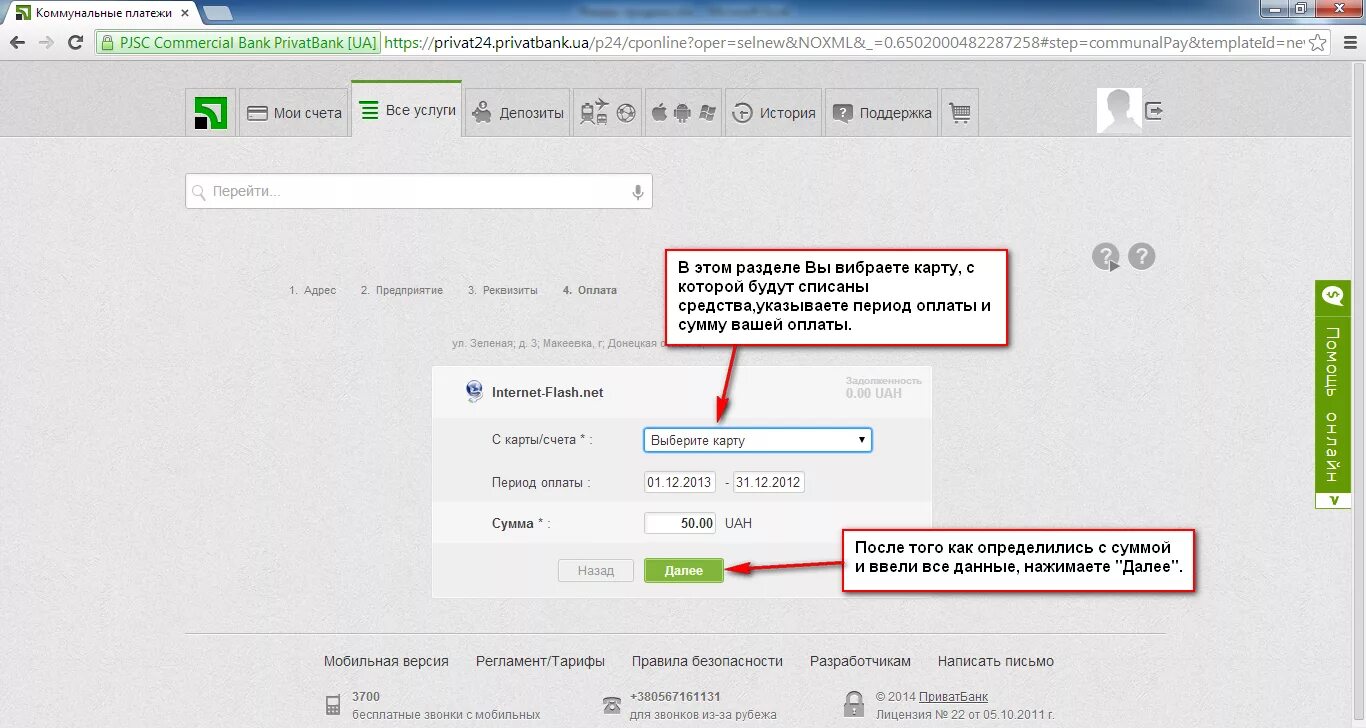Click the Internet-Flash.net provider icon
Image resolution: width=1366 pixels, height=728 pixels.
[475, 392]
